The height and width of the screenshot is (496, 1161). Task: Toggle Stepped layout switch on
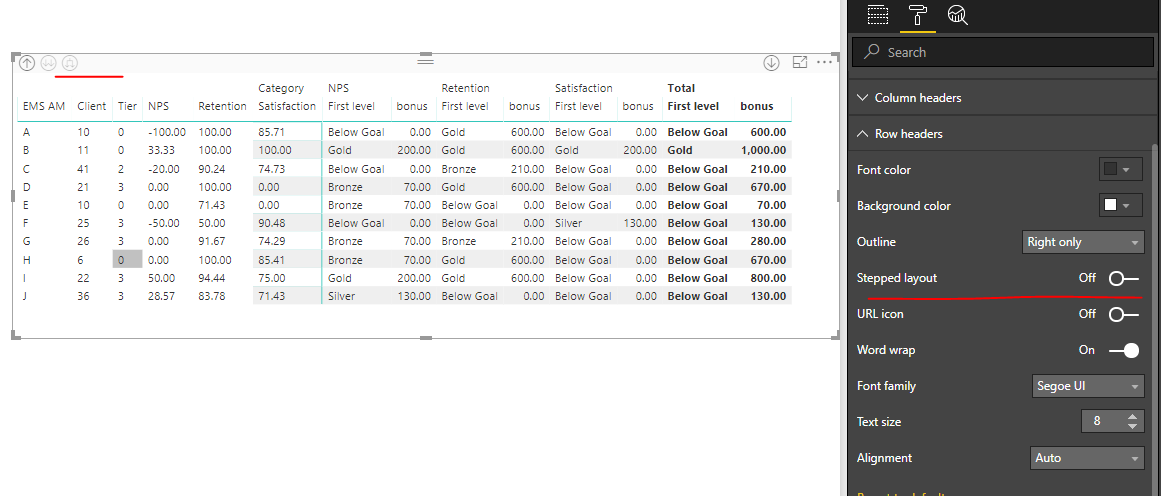pyautogui.click(x=1123, y=278)
